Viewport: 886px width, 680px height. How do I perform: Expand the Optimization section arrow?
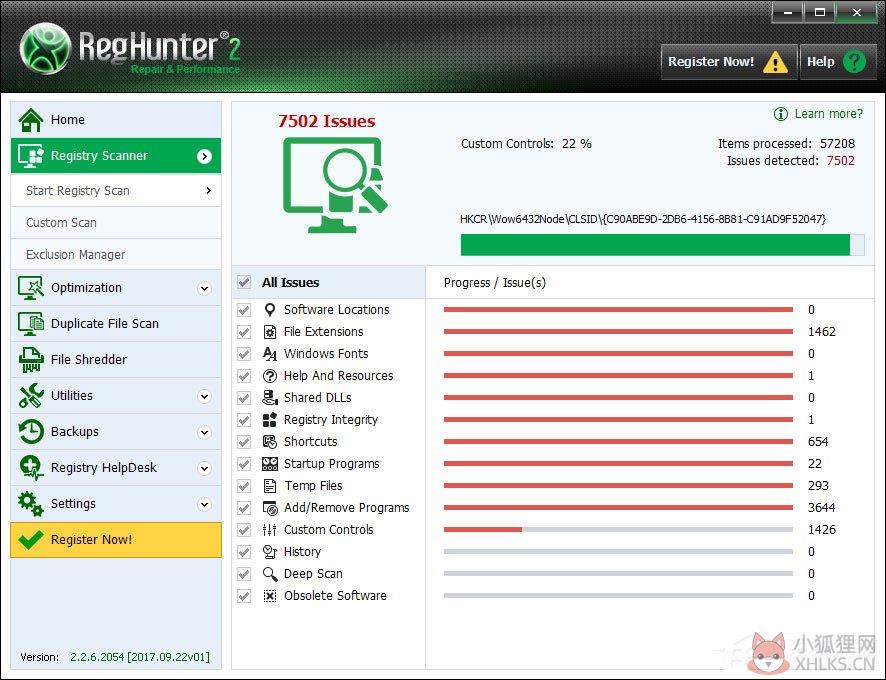pyautogui.click(x=205, y=288)
